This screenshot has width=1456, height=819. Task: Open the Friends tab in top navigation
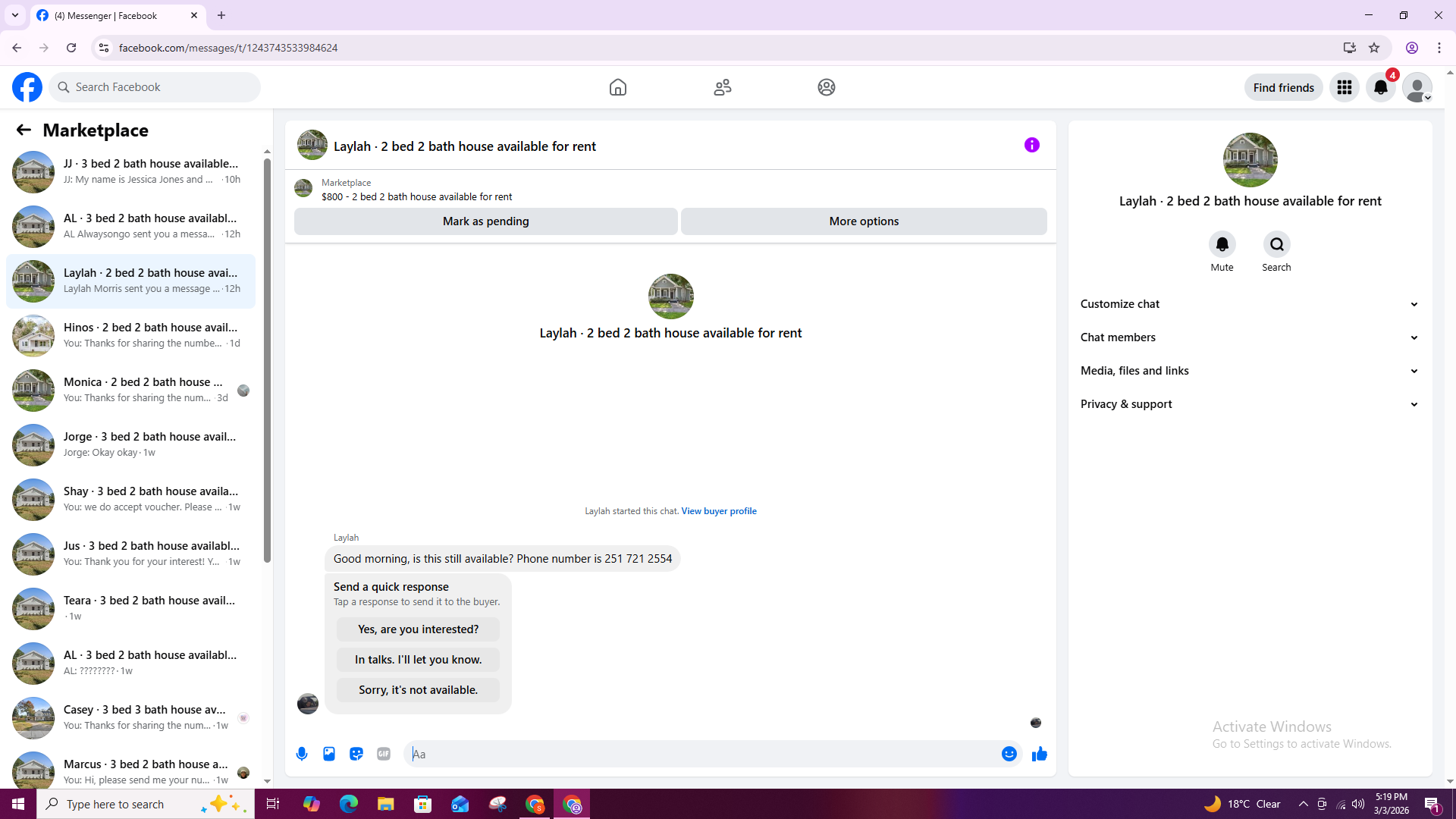tap(723, 87)
